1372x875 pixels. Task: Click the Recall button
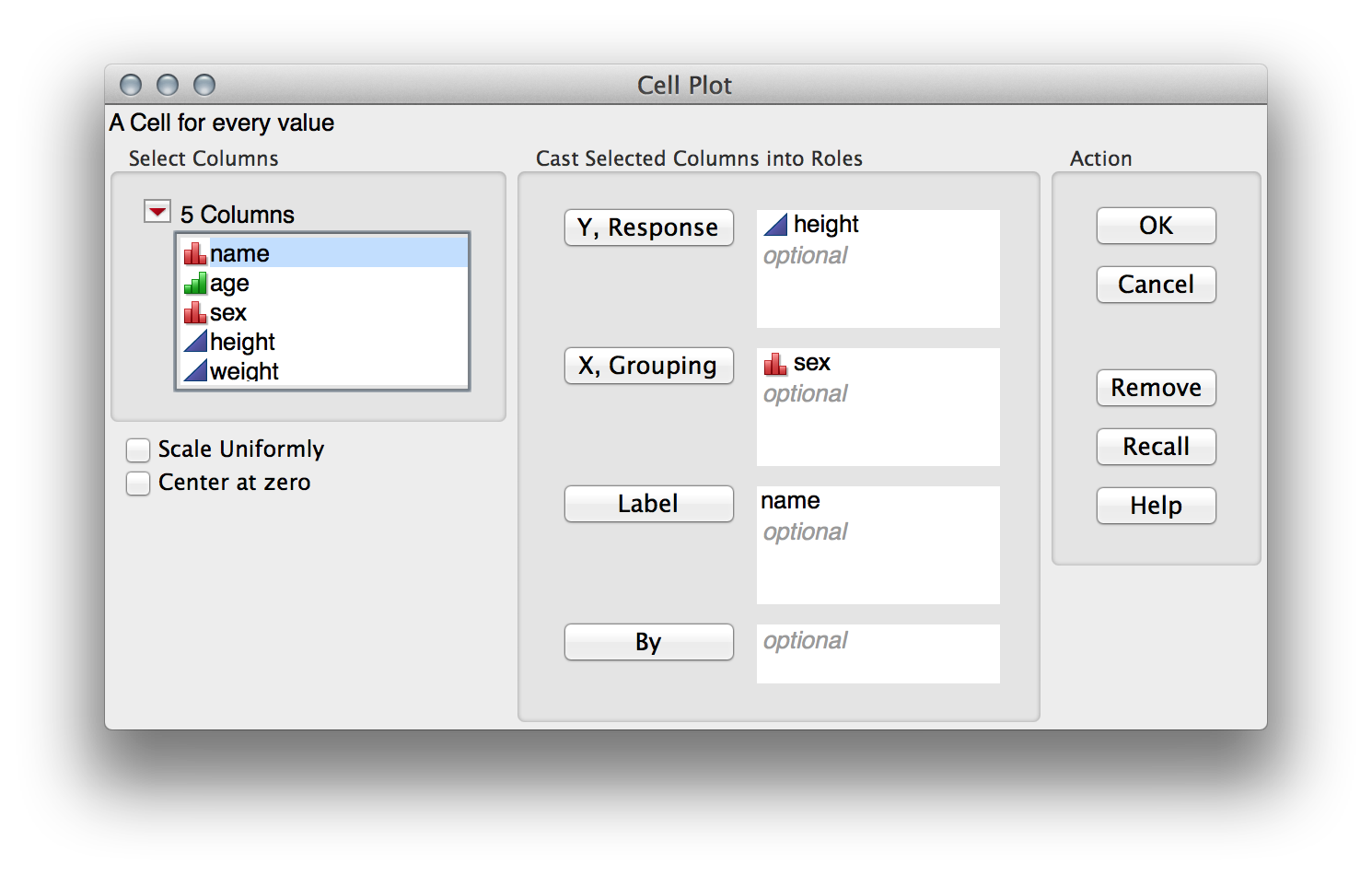pyautogui.click(x=1156, y=447)
